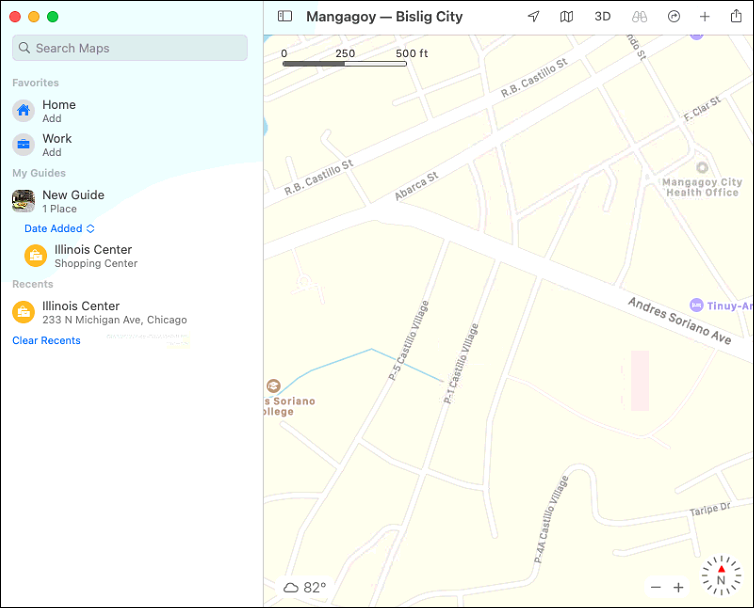Click the 82° weather indicator

click(x=305, y=588)
